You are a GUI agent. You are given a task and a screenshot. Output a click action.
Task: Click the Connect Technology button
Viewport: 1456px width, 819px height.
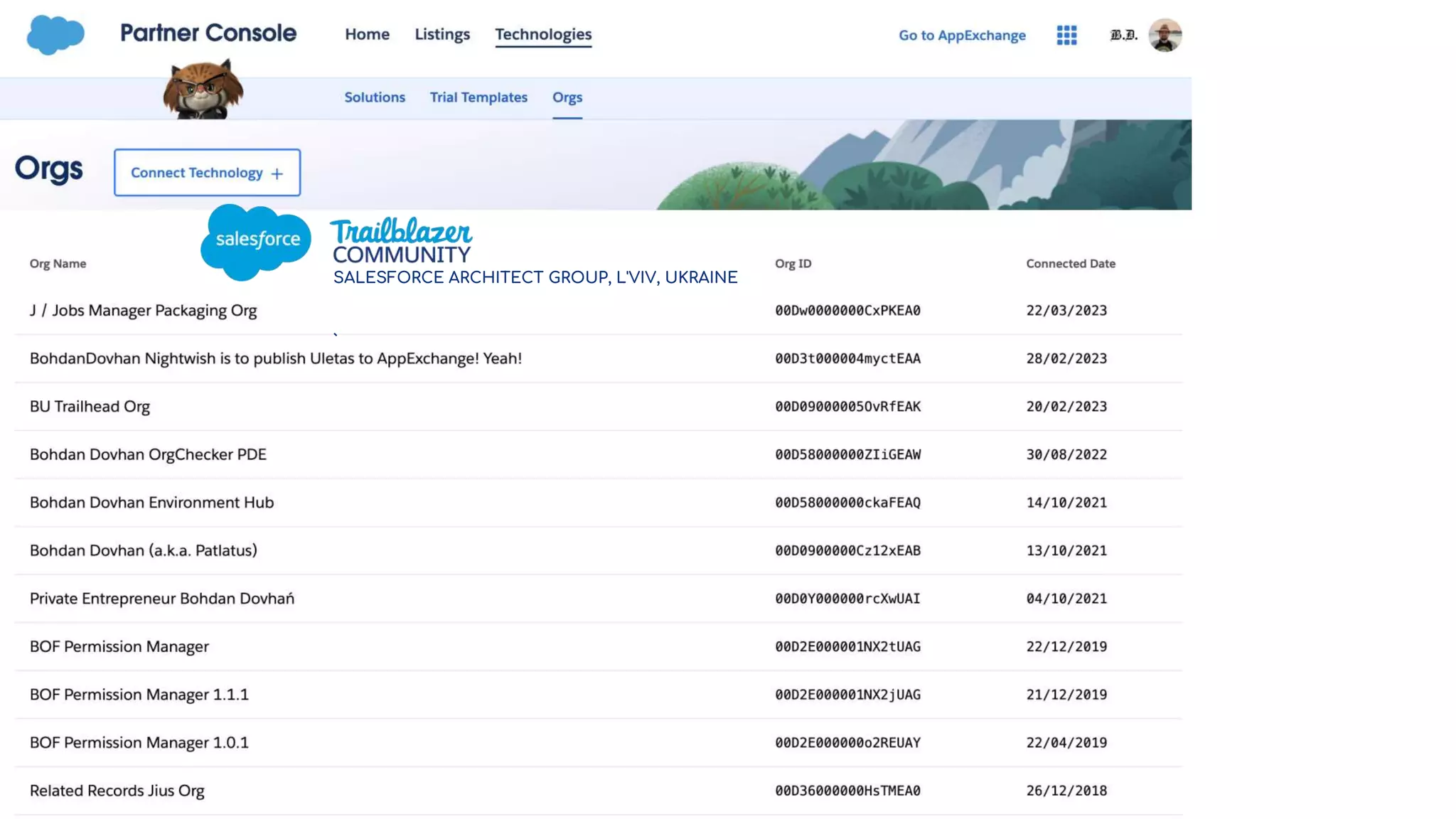[x=207, y=173]
